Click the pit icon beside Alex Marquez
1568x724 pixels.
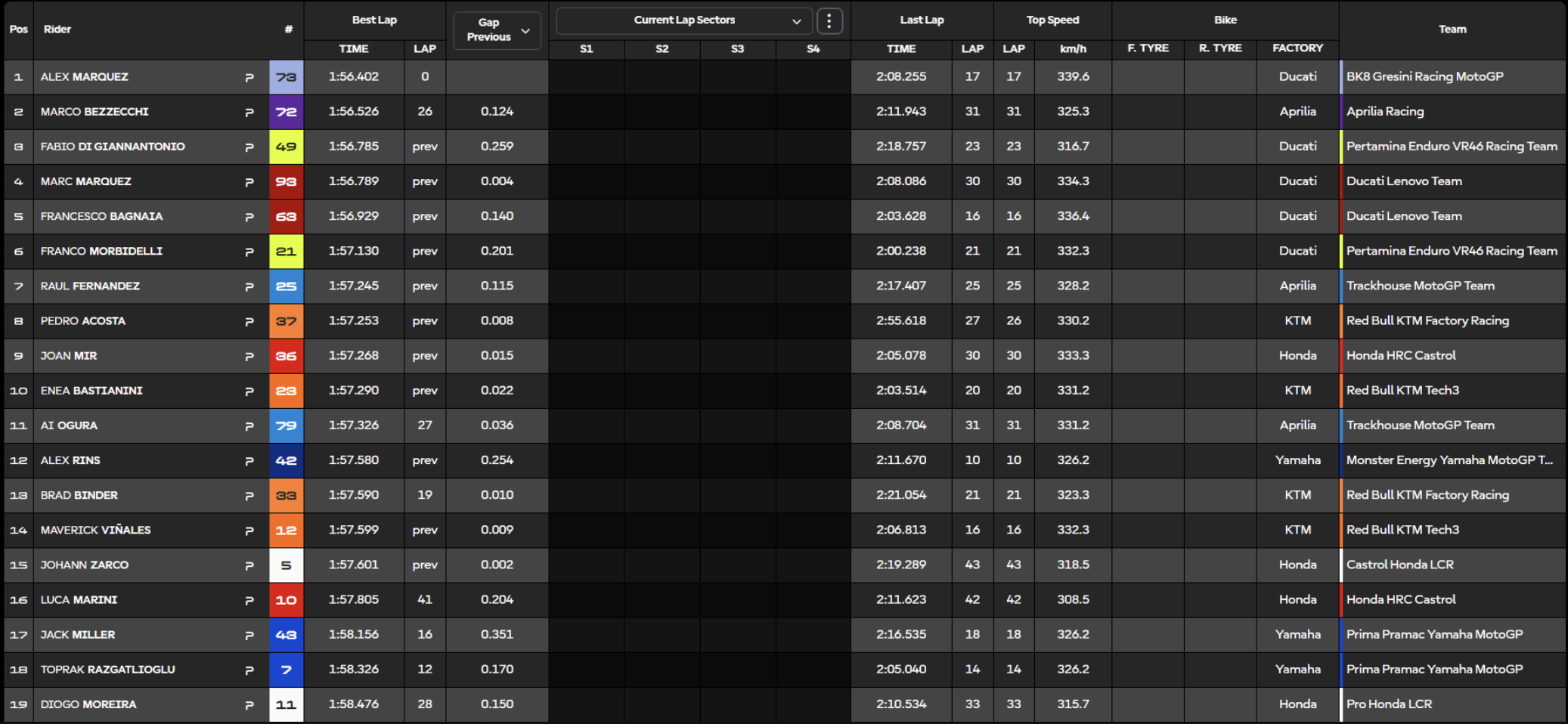pyautogui.click(x=249, y=77)
